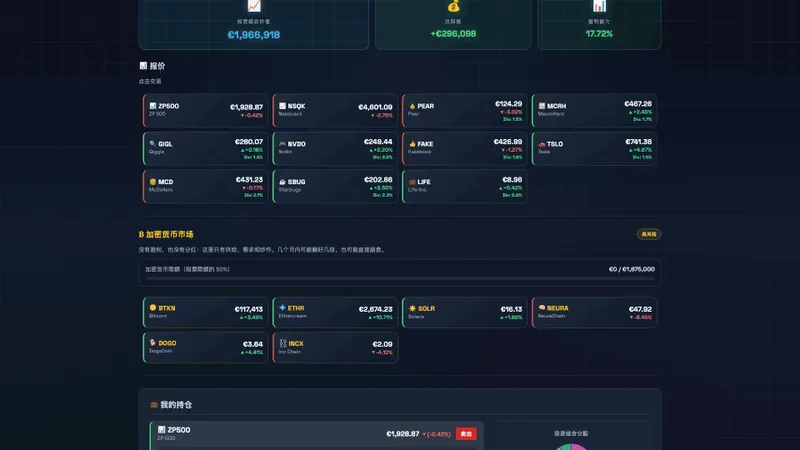Click the sun icon on SOLR card

pyautogui.click(x=412, y=308)
